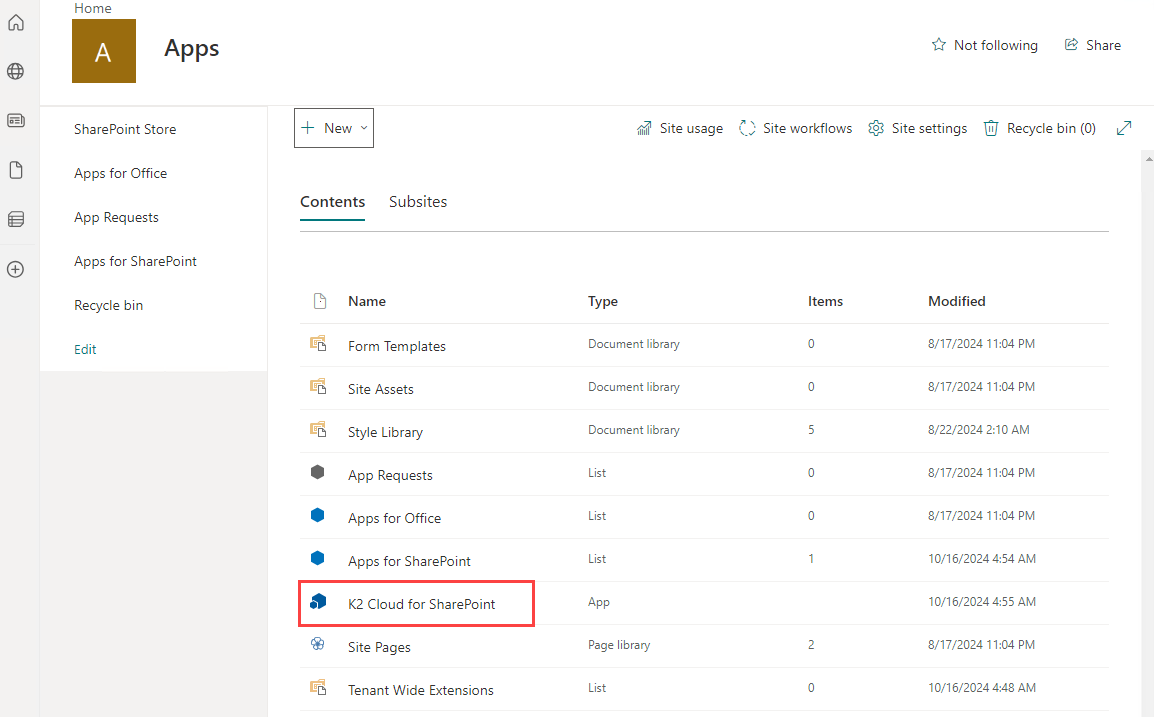Click the Not following star icon
The width and height of the screenshot is (1154, 717).
click(938, 45)
